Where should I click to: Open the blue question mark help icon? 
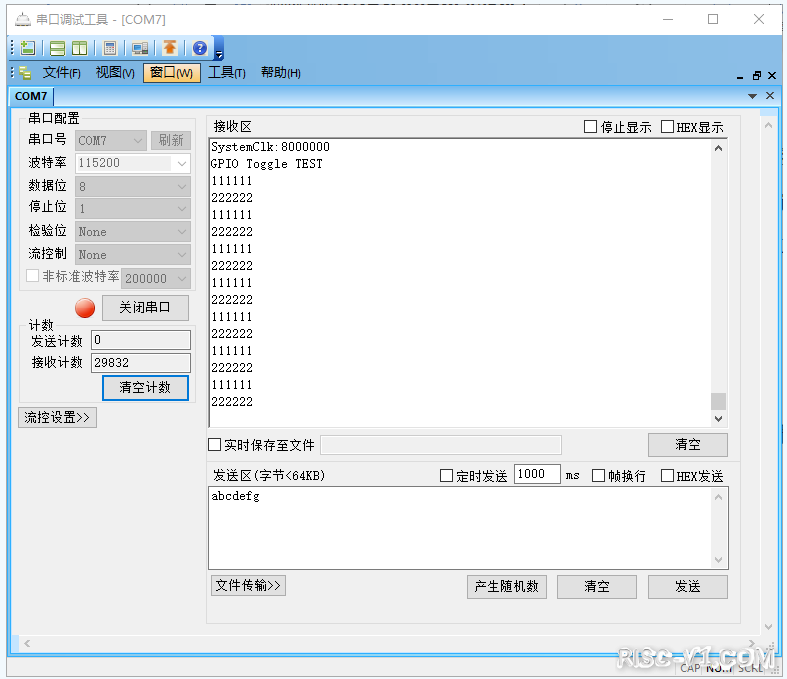coord(200,48)
